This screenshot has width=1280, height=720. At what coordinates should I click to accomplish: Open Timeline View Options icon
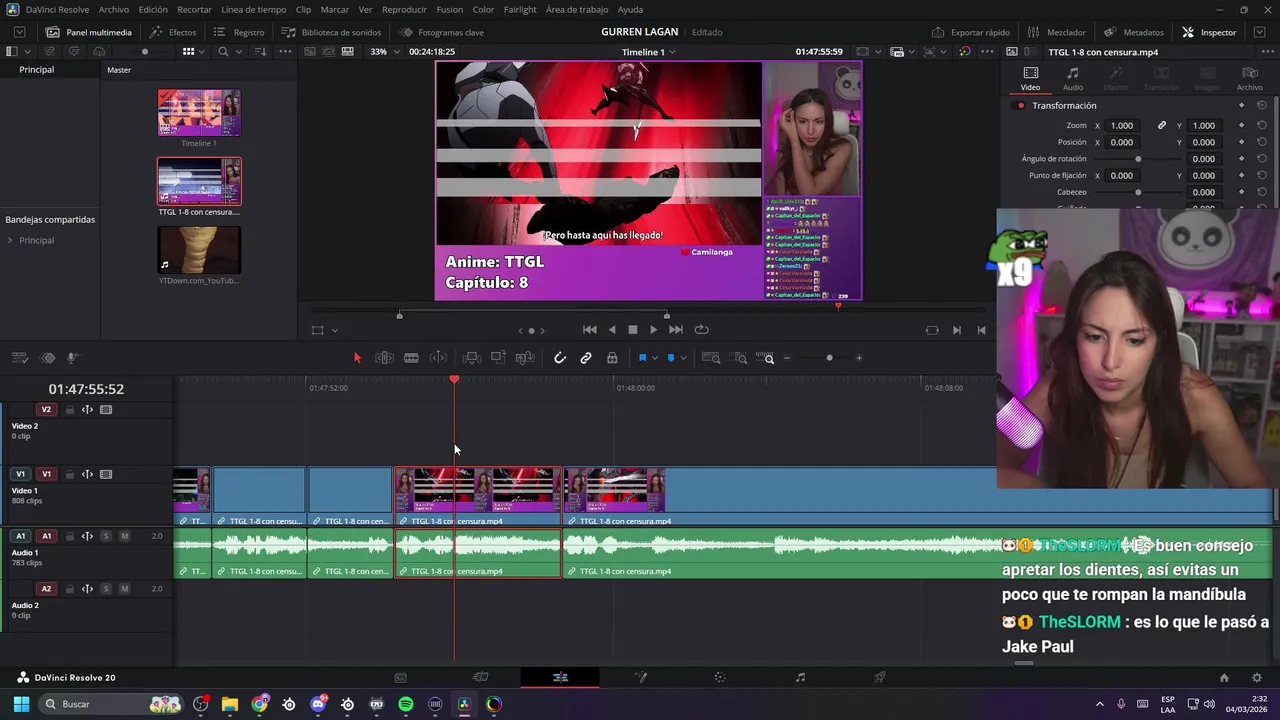pos(19,358)
